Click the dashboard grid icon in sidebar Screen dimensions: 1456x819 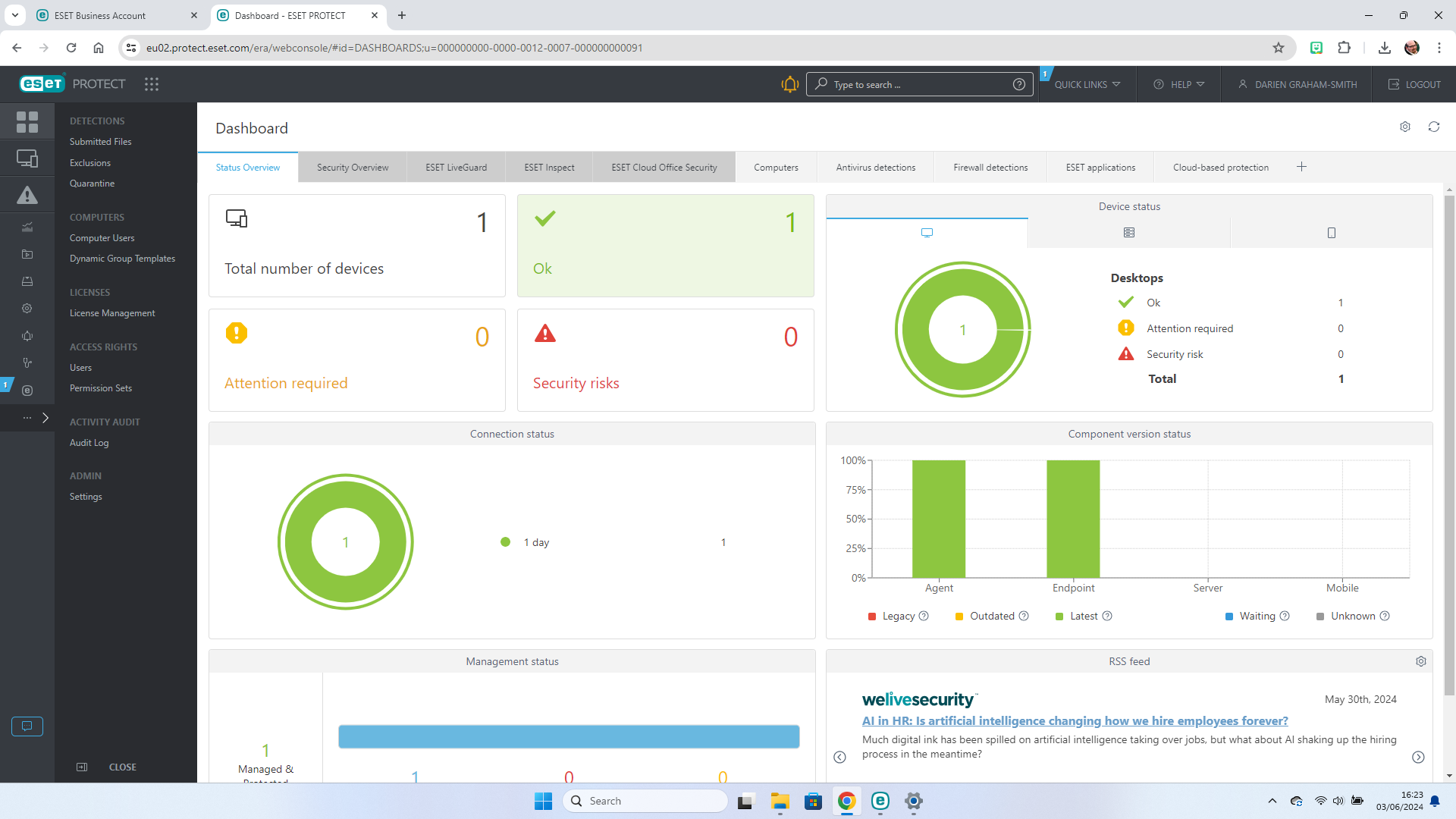pyautogui.click(x=27, y=121)
